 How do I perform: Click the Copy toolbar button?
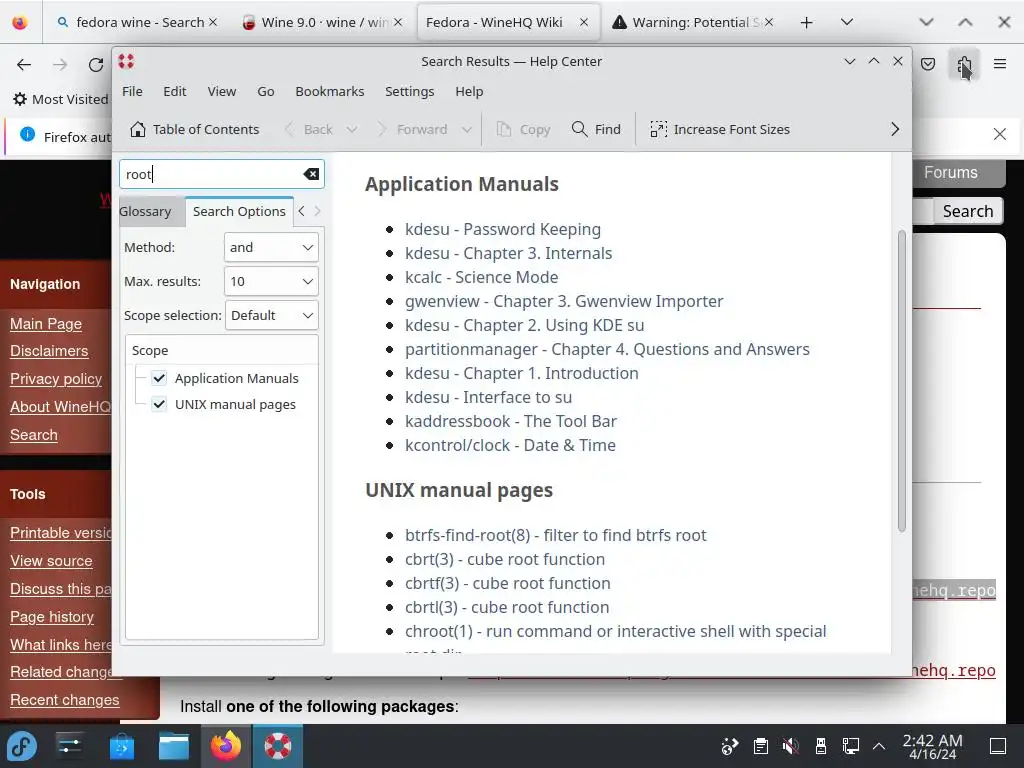tap(523, 129)
